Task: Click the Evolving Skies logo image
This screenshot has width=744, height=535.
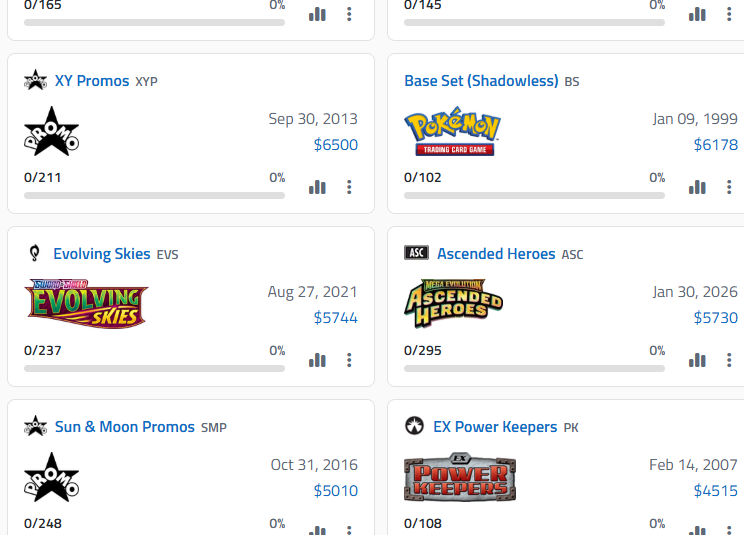Action: click(86, 303)
